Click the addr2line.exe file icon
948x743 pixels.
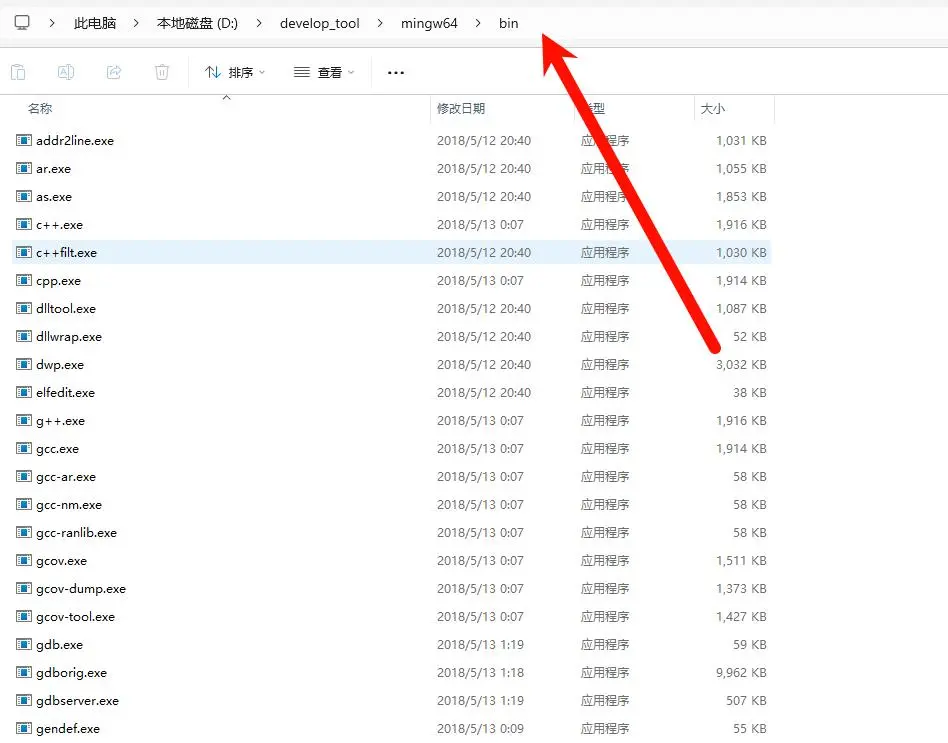pos(24,141)
